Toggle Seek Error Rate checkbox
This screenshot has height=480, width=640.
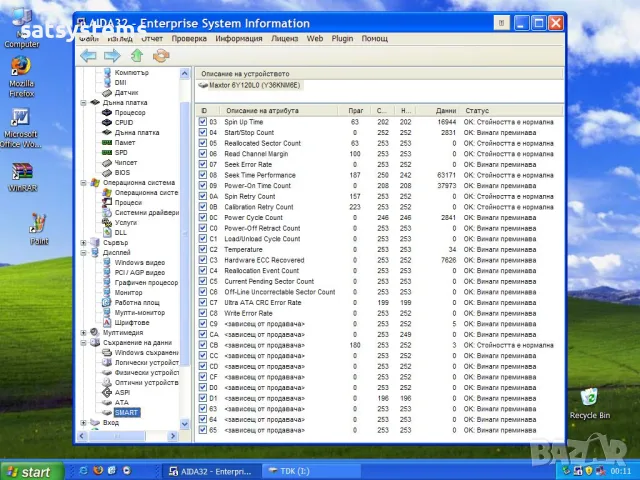click(203, 164)
